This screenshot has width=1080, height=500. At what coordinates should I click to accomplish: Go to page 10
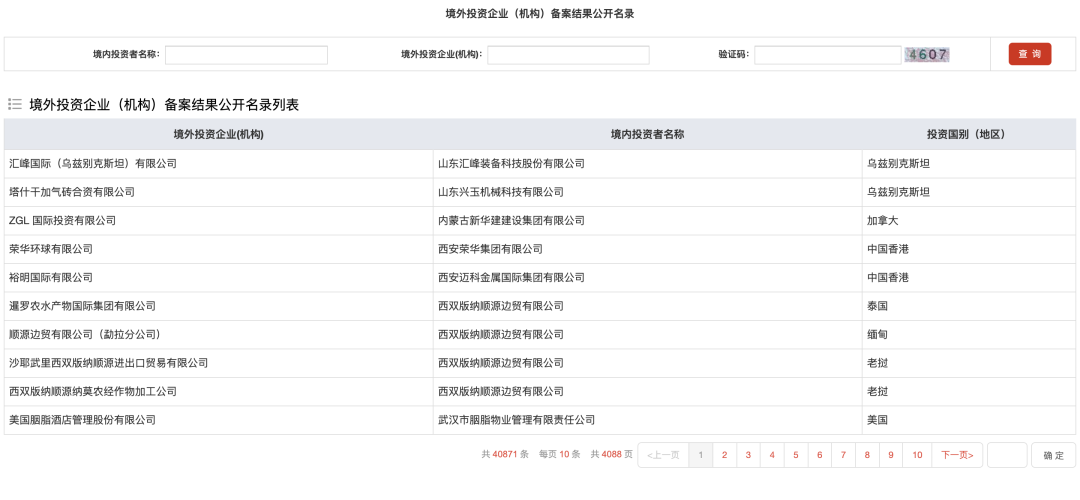pyautogui.click(x=917, y=455)
